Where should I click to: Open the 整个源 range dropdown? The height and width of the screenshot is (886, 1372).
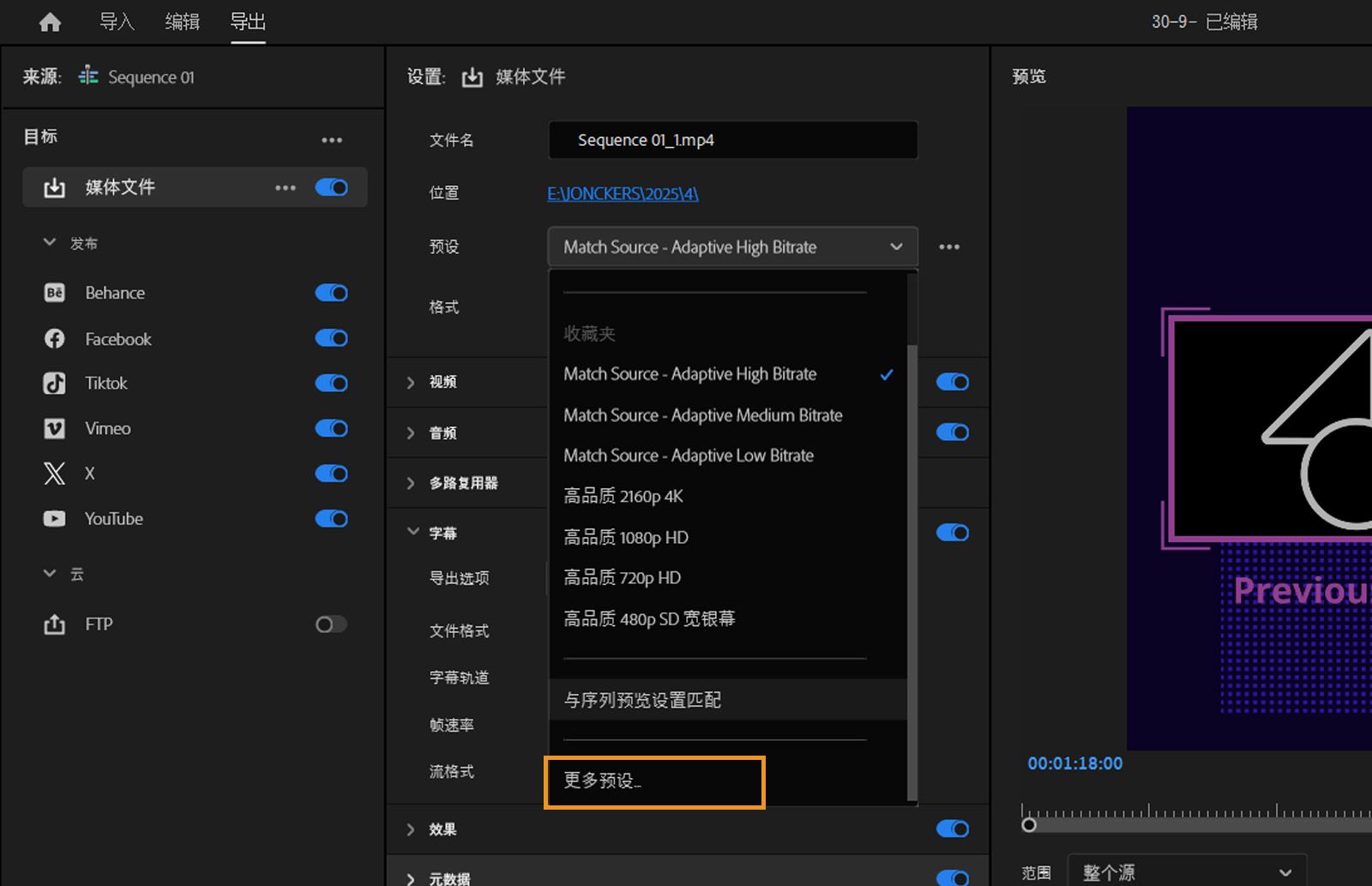tap(1188, 871)
